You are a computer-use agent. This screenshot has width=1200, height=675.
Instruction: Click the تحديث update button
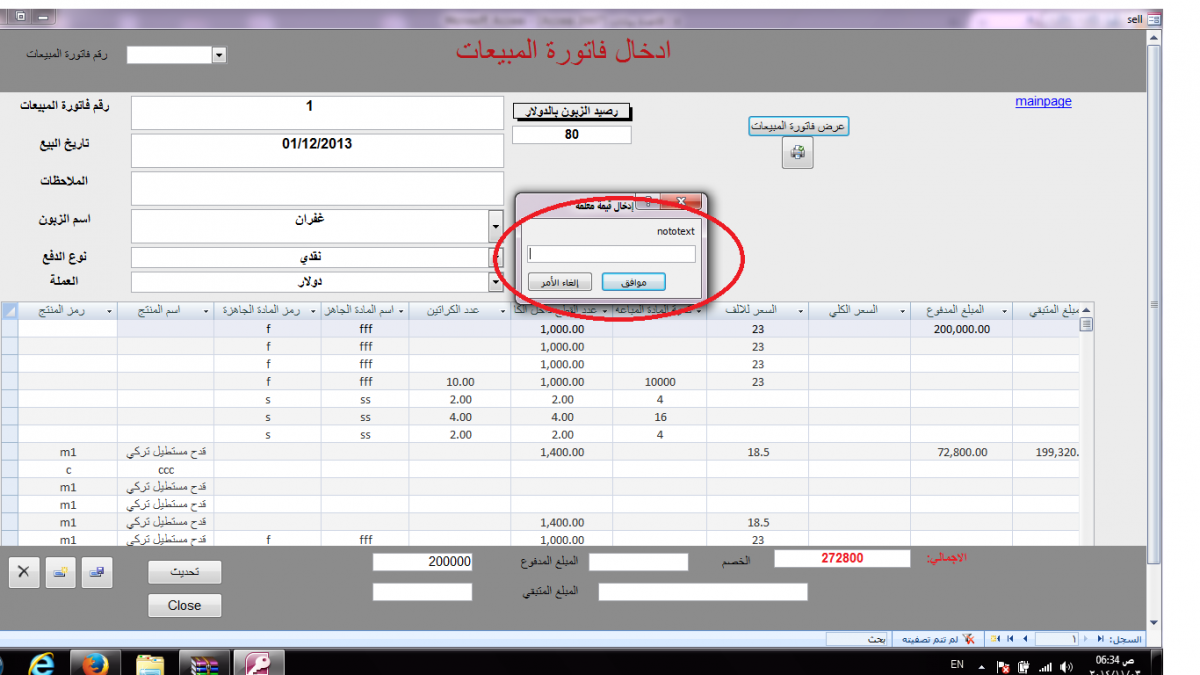pyautogui.click(x=185, y=572)
